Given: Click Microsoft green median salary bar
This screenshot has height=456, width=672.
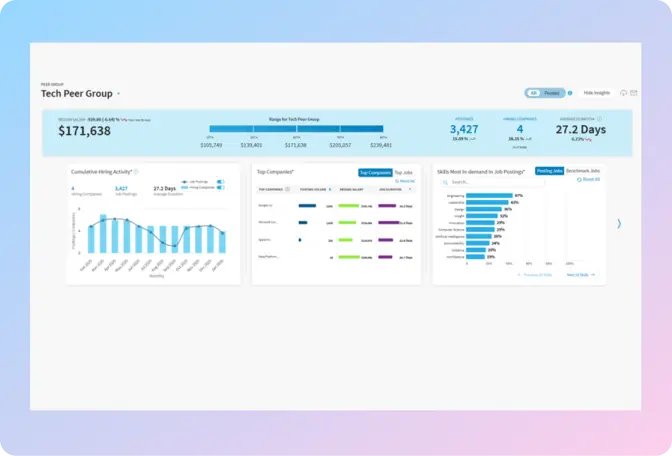Looking at the screenshot, I should 347,222.
